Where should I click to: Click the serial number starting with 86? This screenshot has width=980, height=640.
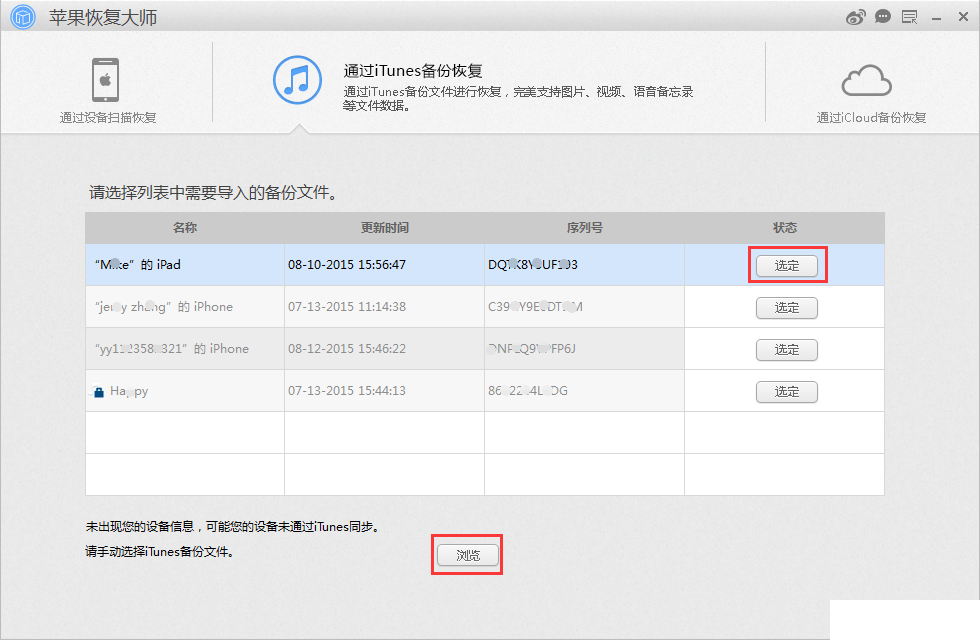pos(528,391)
